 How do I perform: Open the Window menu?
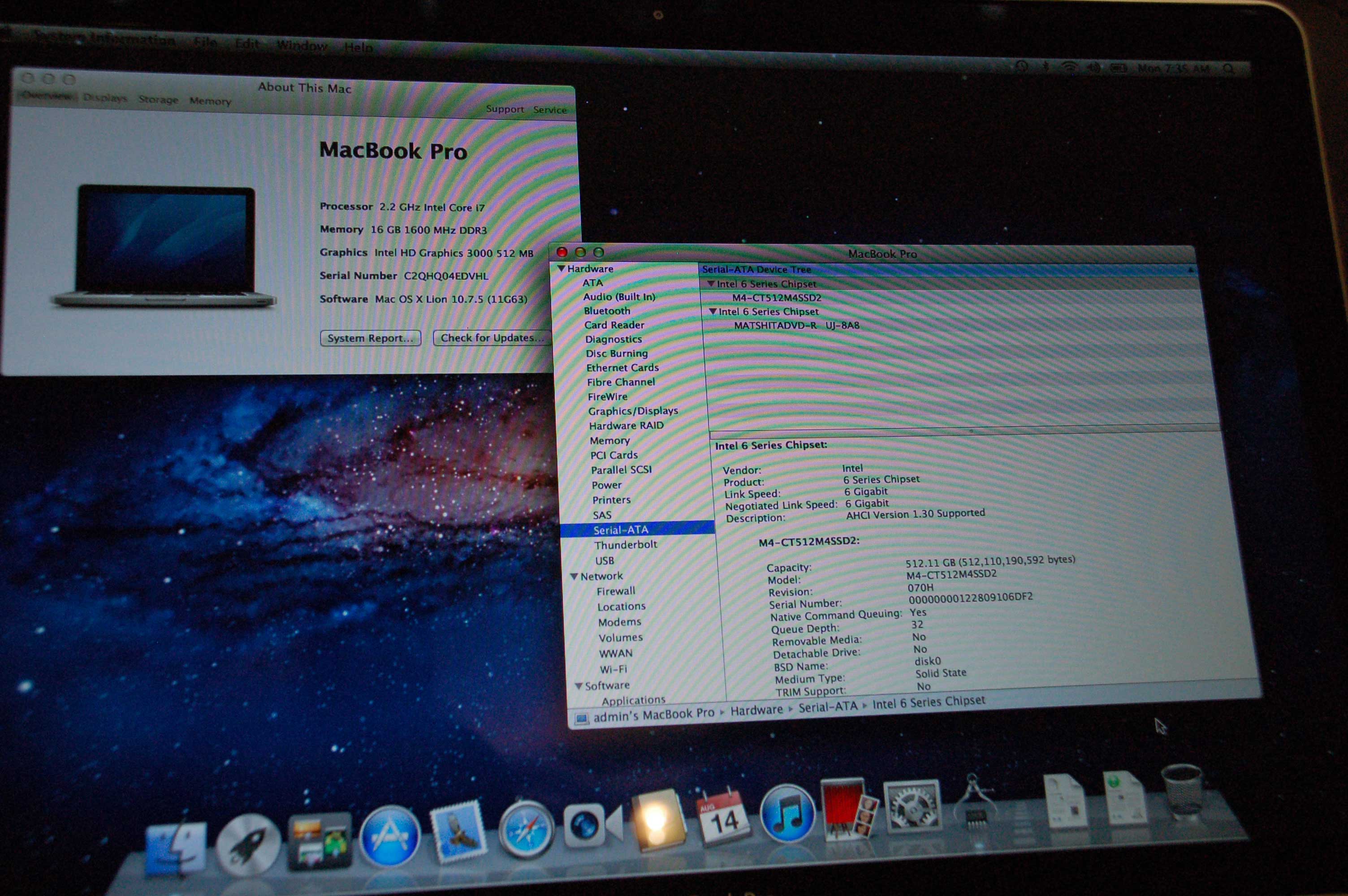302,46
